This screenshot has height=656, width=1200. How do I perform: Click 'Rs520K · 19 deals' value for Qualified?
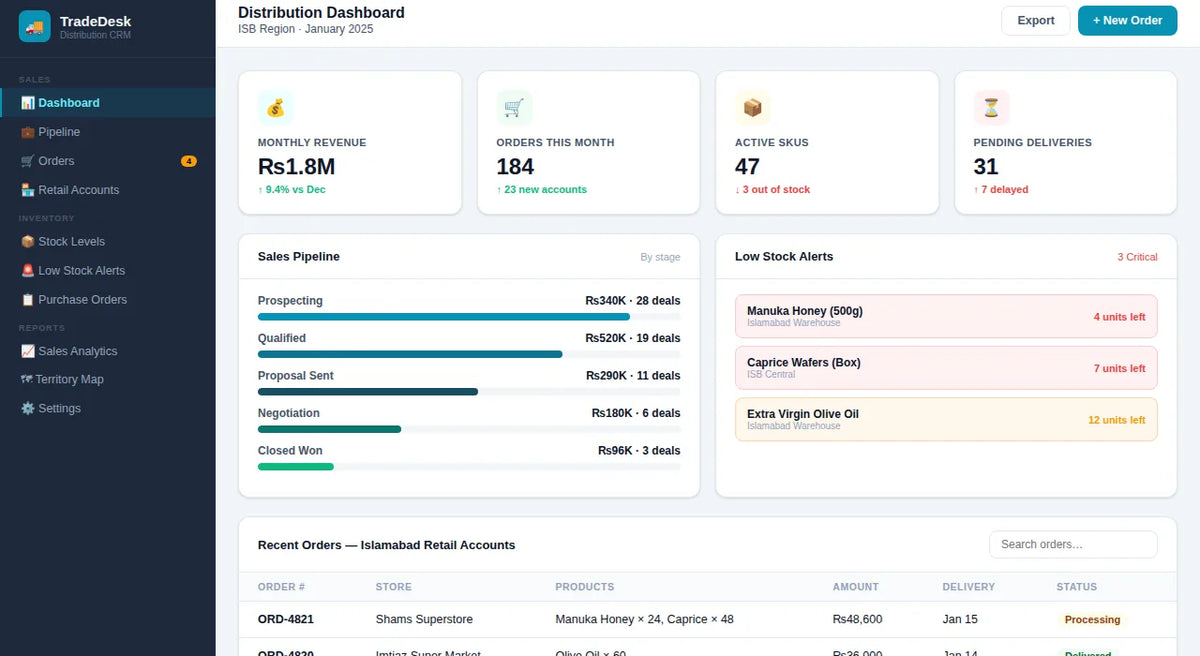(633, 338)
